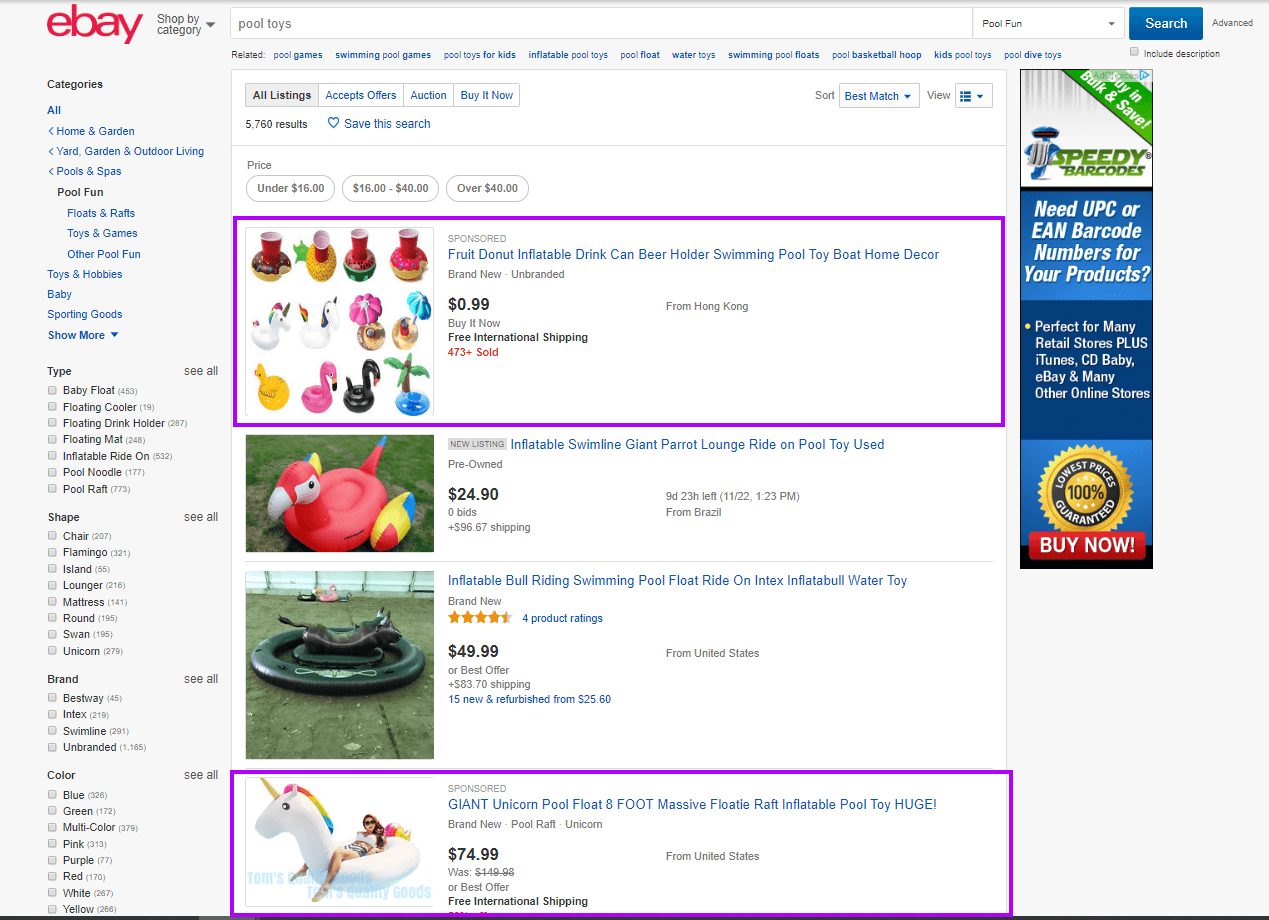Open the Pool Fun category dropdown beside search
This screenshot has height=920, width=1269.
[1047, 22]
